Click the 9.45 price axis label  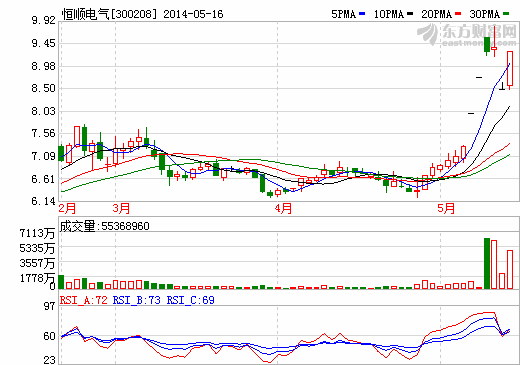coord(43,43)
